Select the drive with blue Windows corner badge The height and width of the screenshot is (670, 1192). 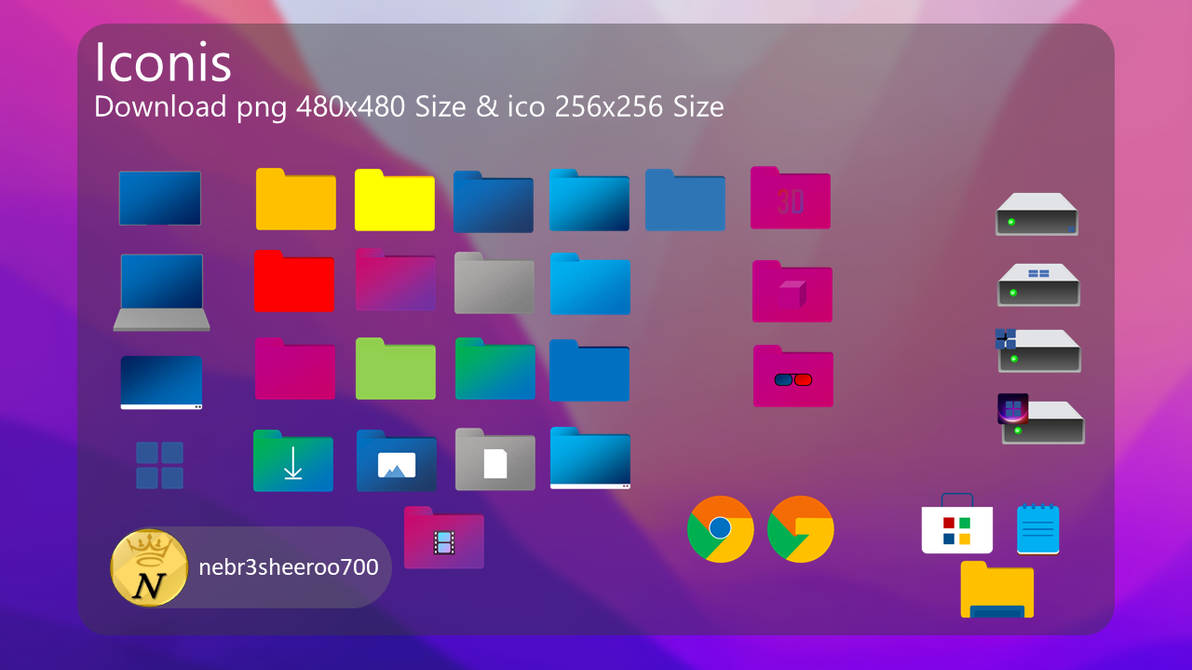pyautogui.click(x=1038, y=351)
